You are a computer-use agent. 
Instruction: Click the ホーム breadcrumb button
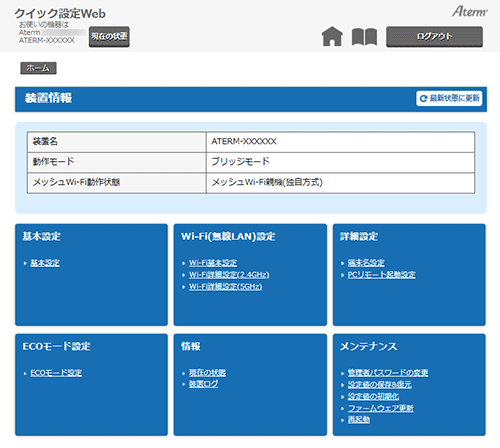coord(38,68)
